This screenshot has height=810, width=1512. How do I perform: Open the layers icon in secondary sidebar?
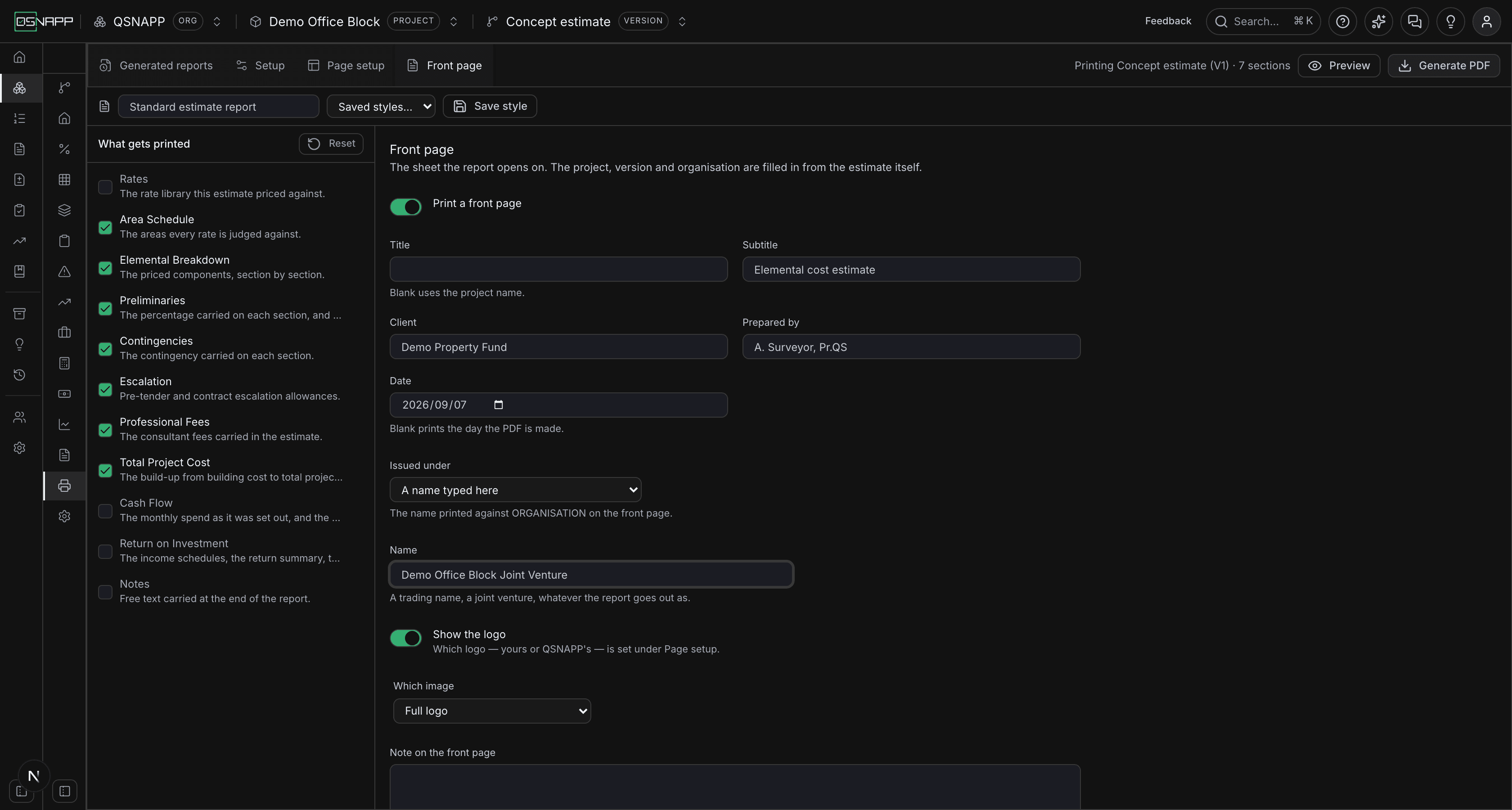(64, 210)
